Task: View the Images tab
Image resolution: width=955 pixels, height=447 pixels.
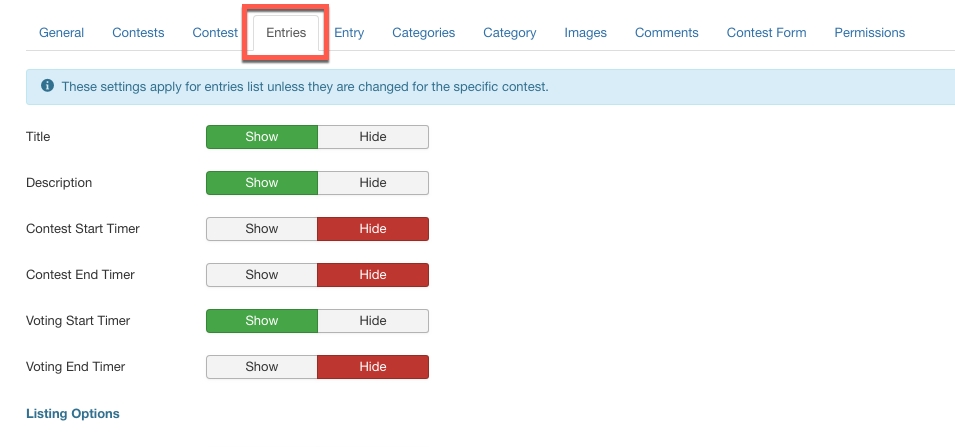Action: pyautogui.click(x=585, y=33)
